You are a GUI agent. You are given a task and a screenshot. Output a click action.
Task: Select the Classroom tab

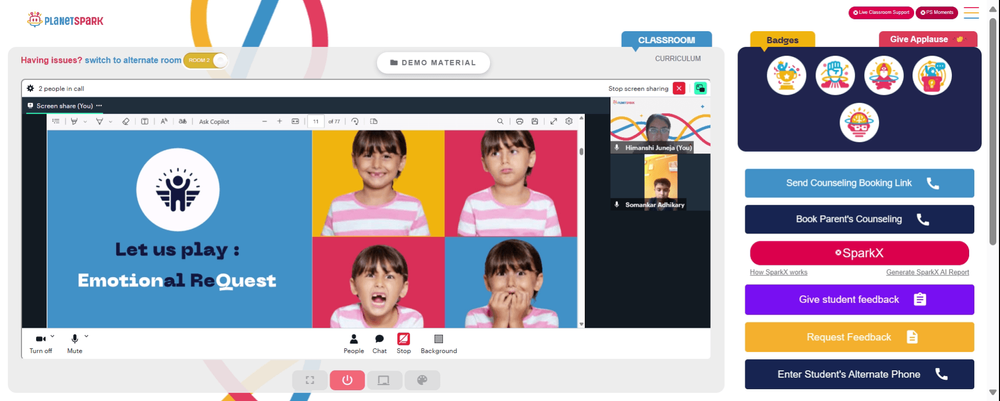point(666,40)
